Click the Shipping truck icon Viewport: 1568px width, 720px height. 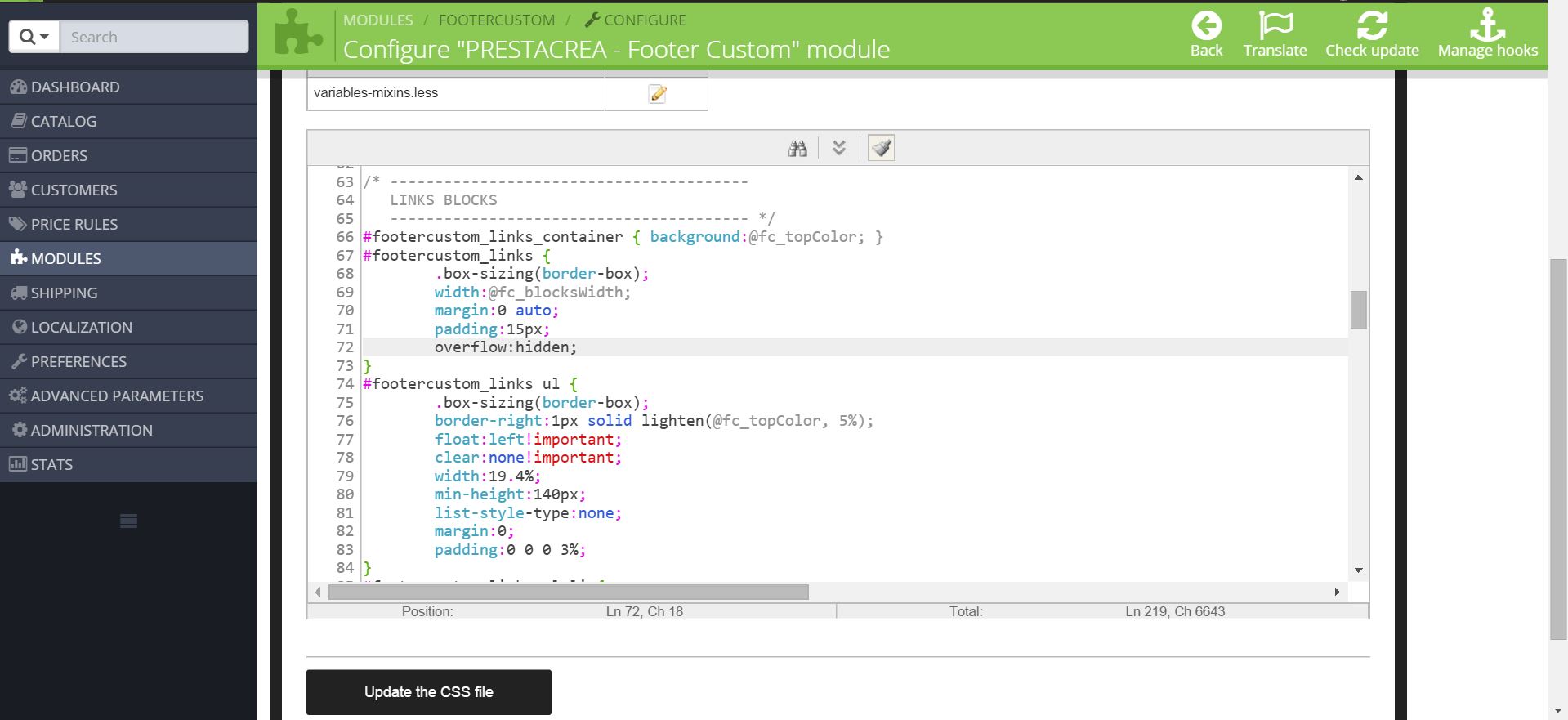(18, 293)
